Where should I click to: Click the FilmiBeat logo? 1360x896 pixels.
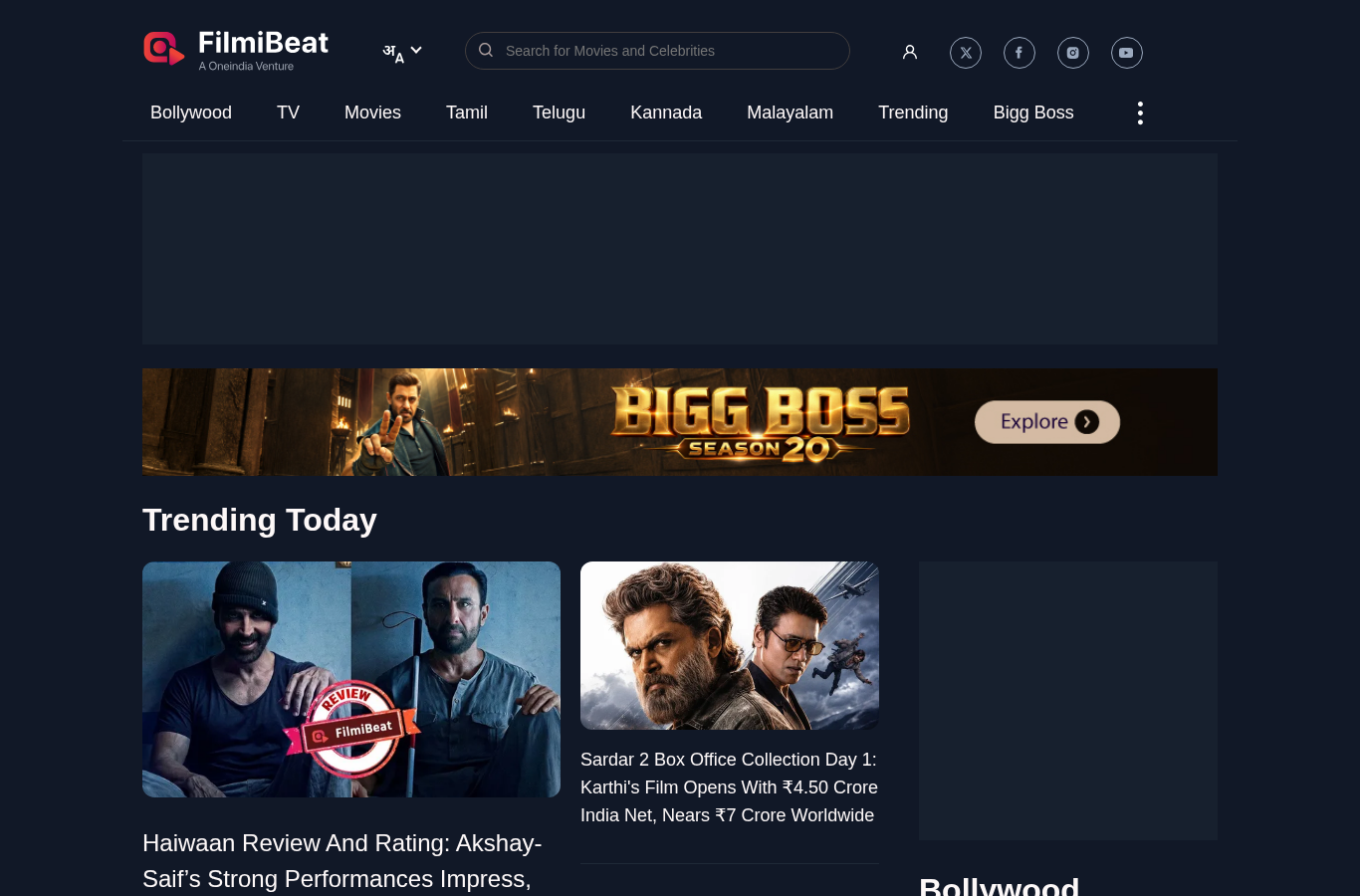236,50
